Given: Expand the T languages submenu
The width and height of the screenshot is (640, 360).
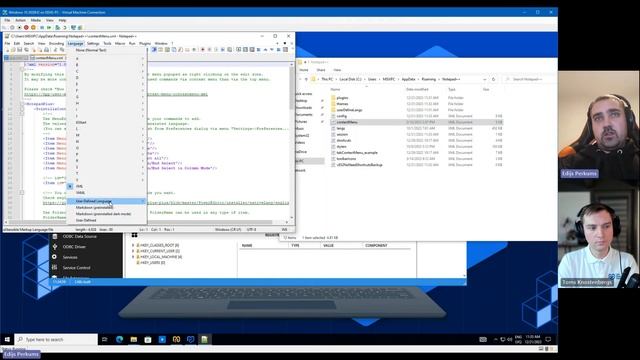Looking at the screenshot, I should [x=106, y=173].
